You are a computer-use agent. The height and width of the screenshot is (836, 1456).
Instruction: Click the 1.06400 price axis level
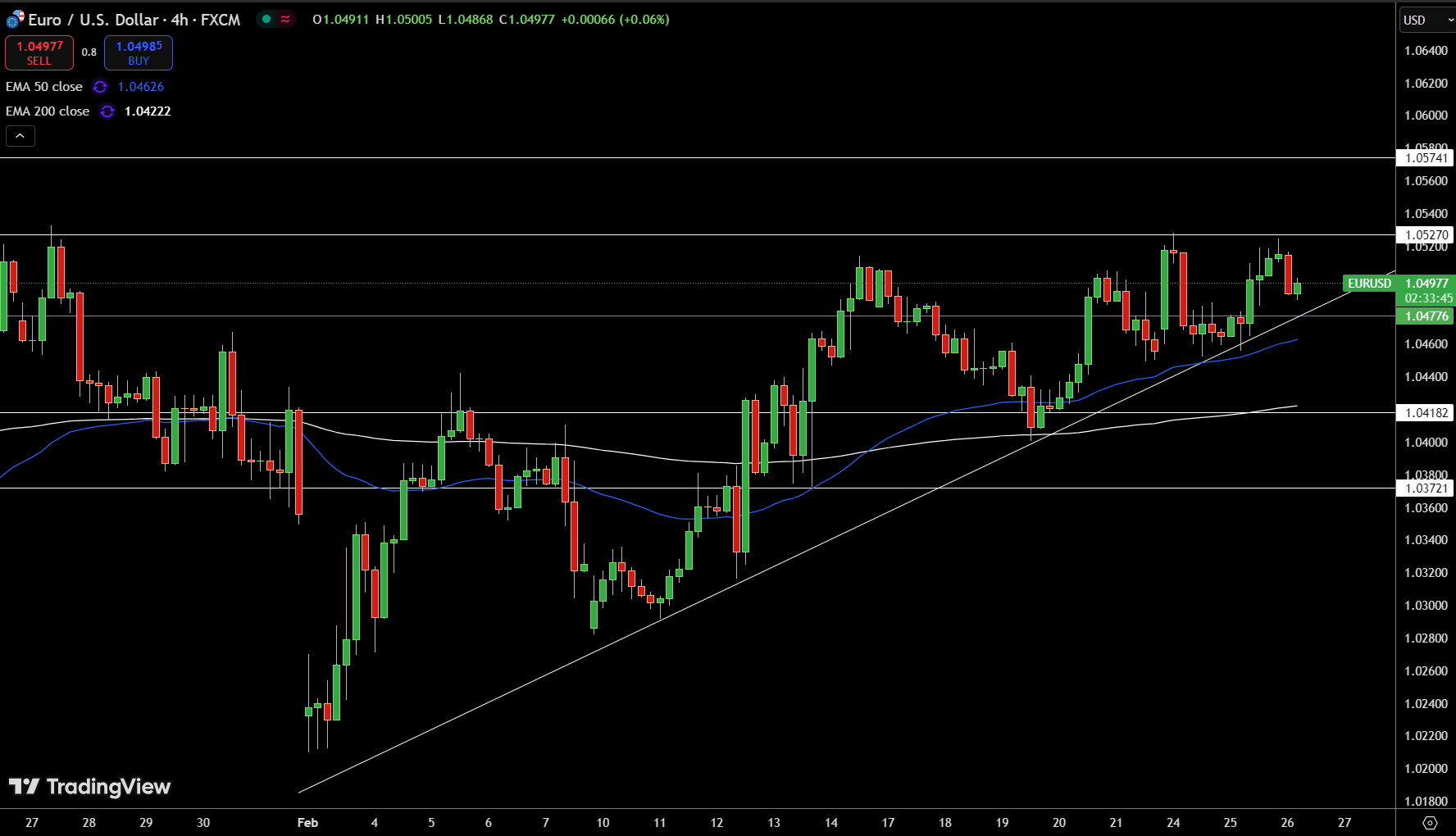pyautogui.click(x=1426, y=51)
